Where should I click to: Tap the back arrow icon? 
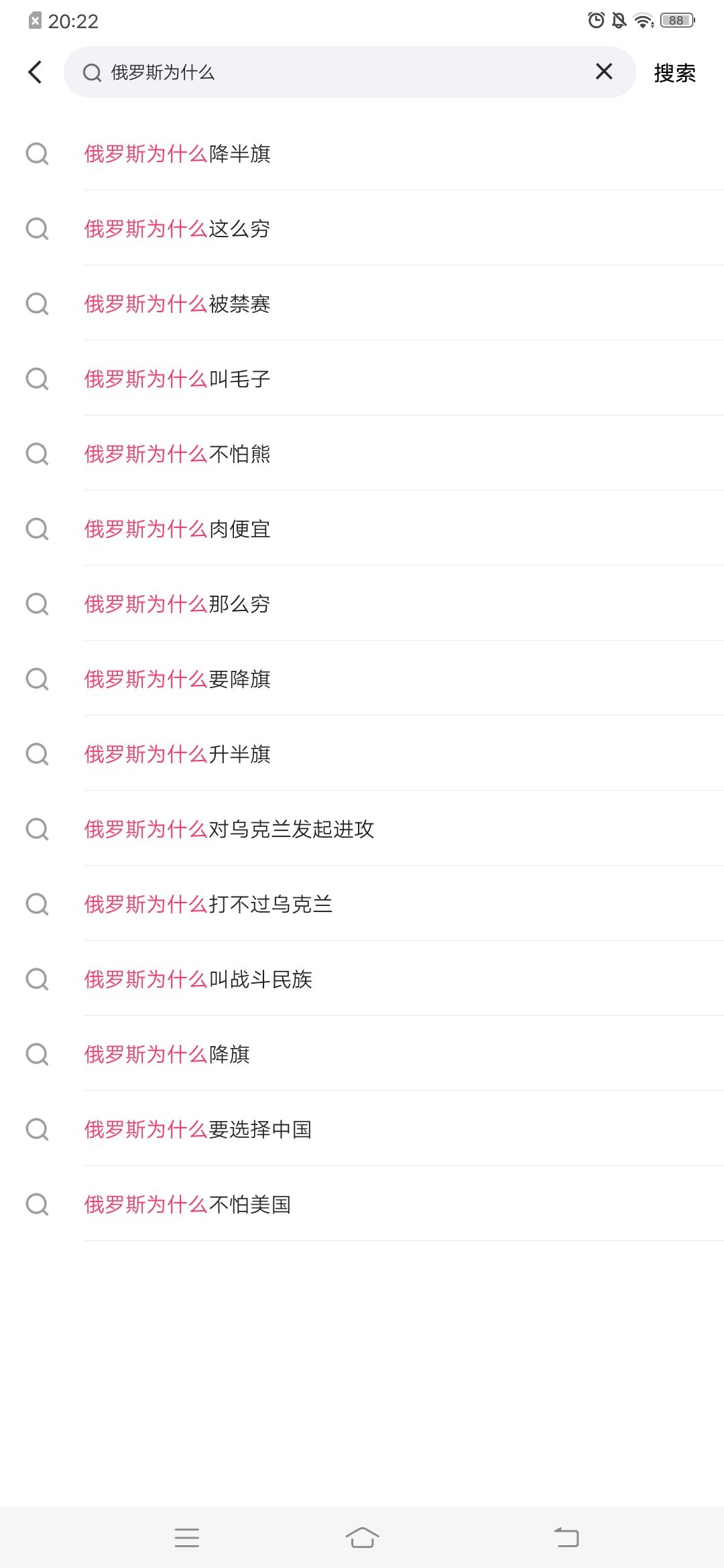(36, 72)
